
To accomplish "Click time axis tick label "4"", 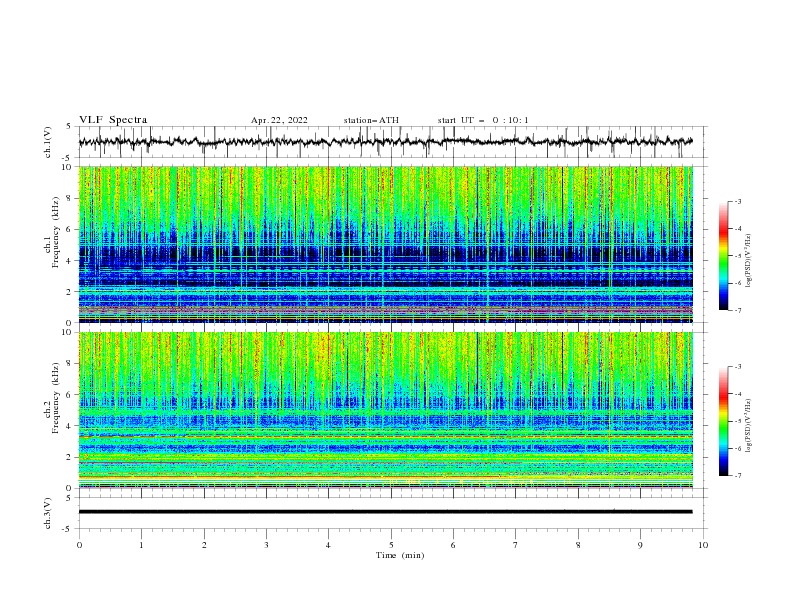I will pyautogui.click(x=328, y=545).
